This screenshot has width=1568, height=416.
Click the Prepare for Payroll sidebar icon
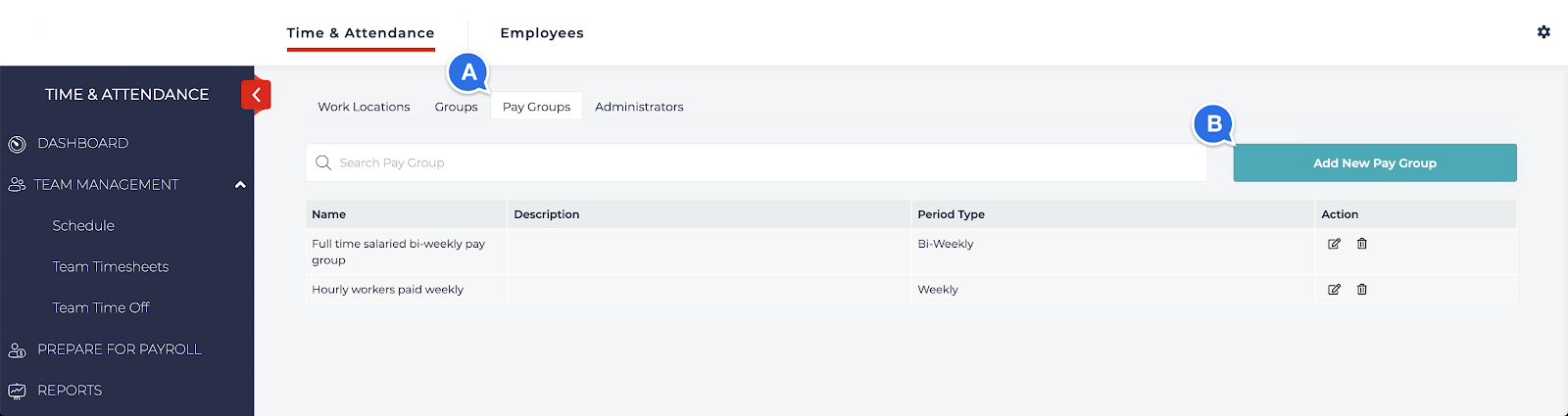coord(17,350)
